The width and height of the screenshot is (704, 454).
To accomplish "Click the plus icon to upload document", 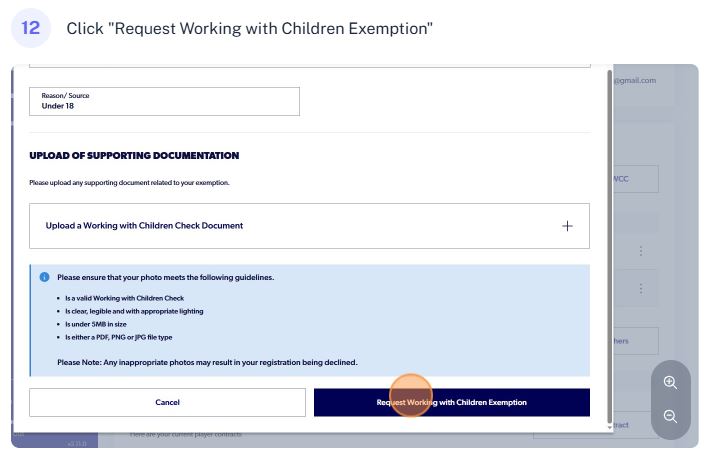I will coord(567,226).
